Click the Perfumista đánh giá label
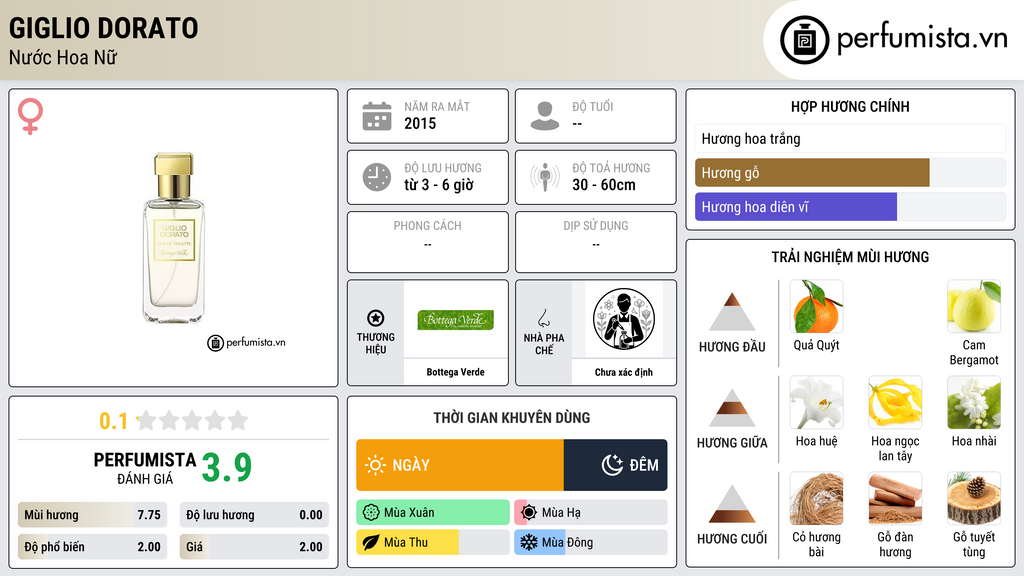The height and width of the screenshot is (576, 1024). point(145,468)
